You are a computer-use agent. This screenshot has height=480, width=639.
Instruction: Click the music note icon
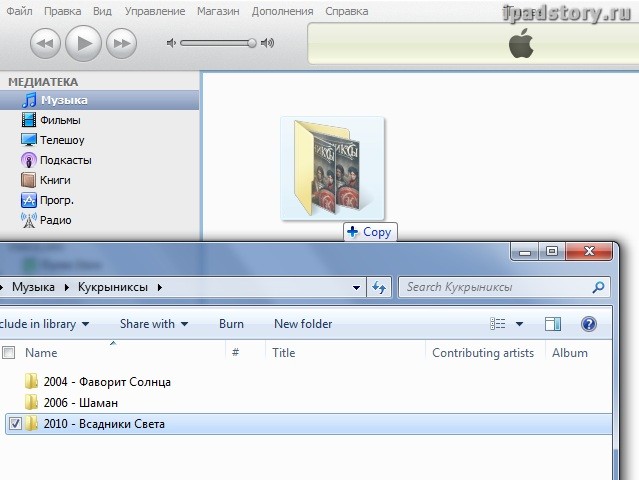[x=29, y=100]
